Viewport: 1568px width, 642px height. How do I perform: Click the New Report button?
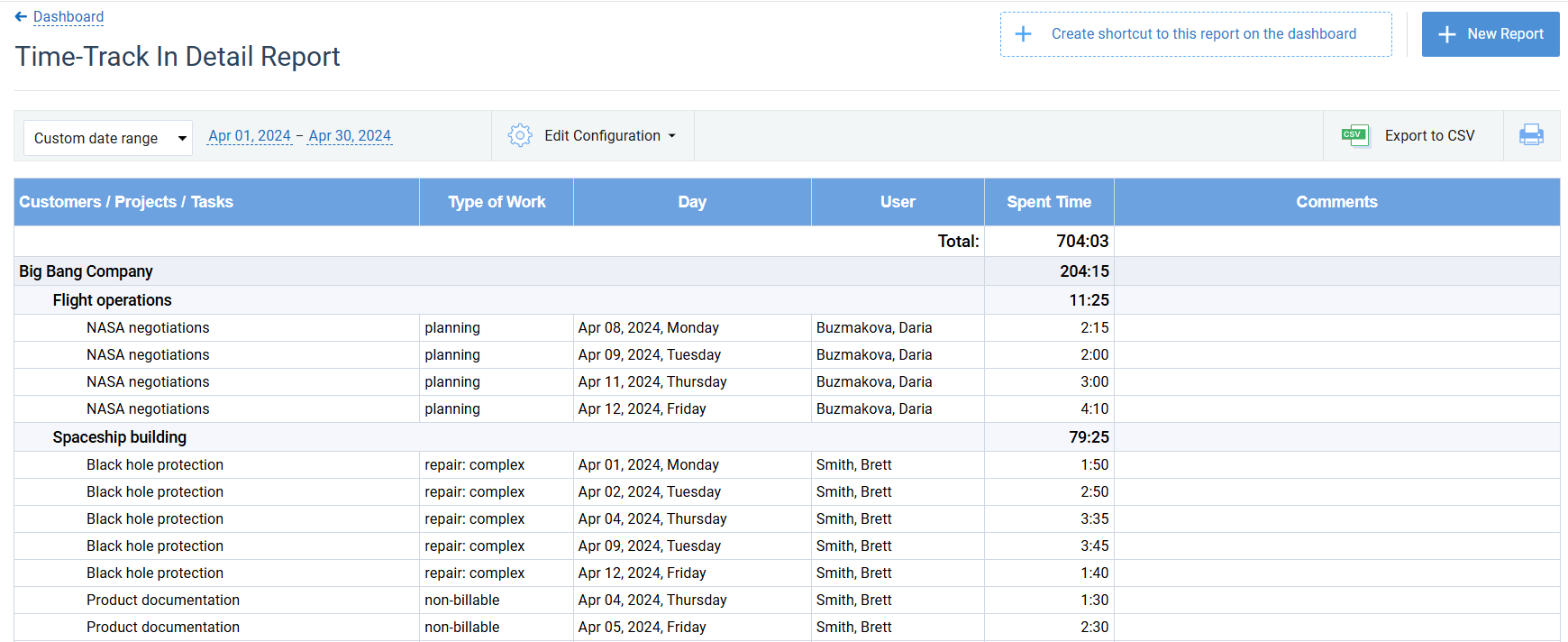pyautogui.click(x=1491, y=34)
